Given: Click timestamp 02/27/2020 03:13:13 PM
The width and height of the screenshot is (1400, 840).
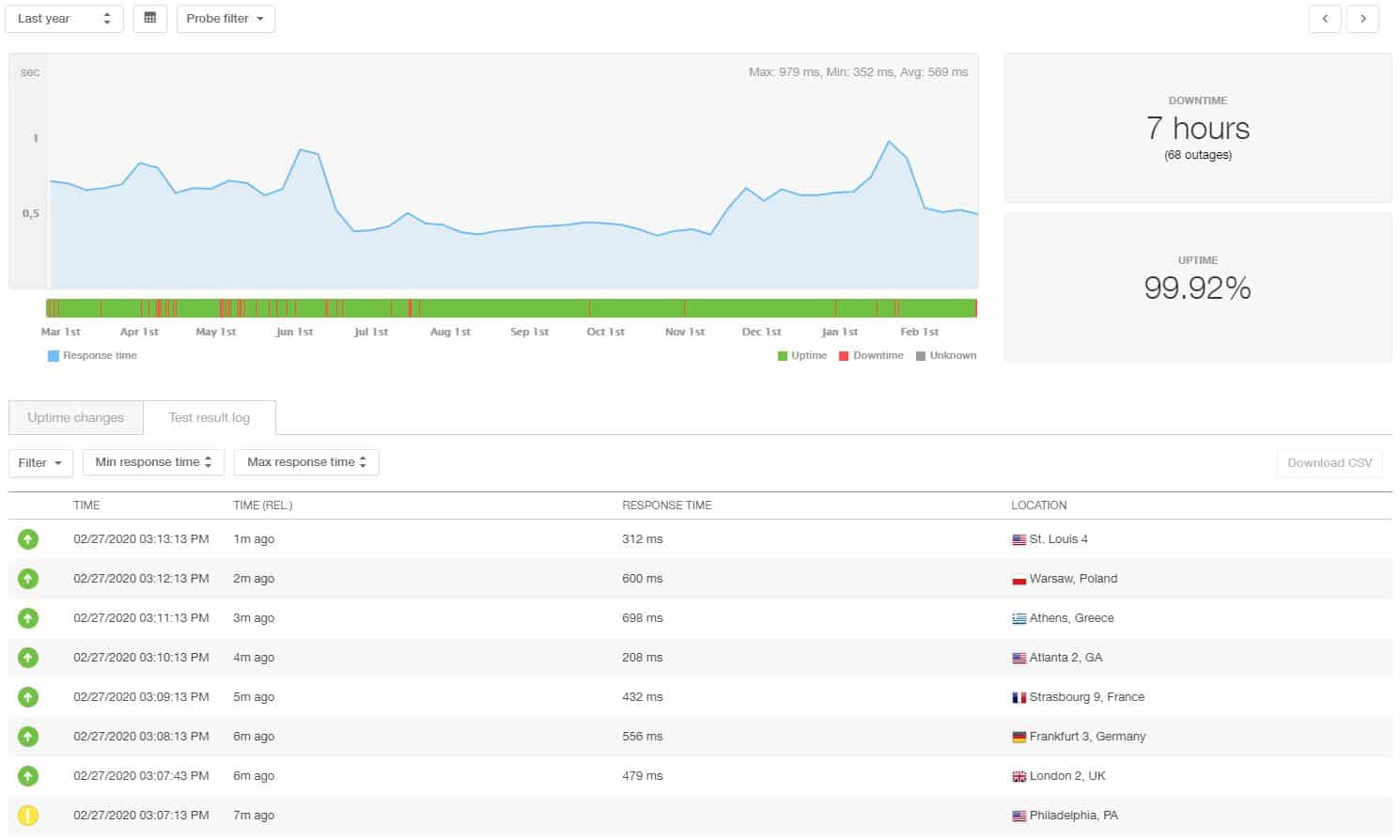Looking at the screenshot, I should click(x=141, y=539).
